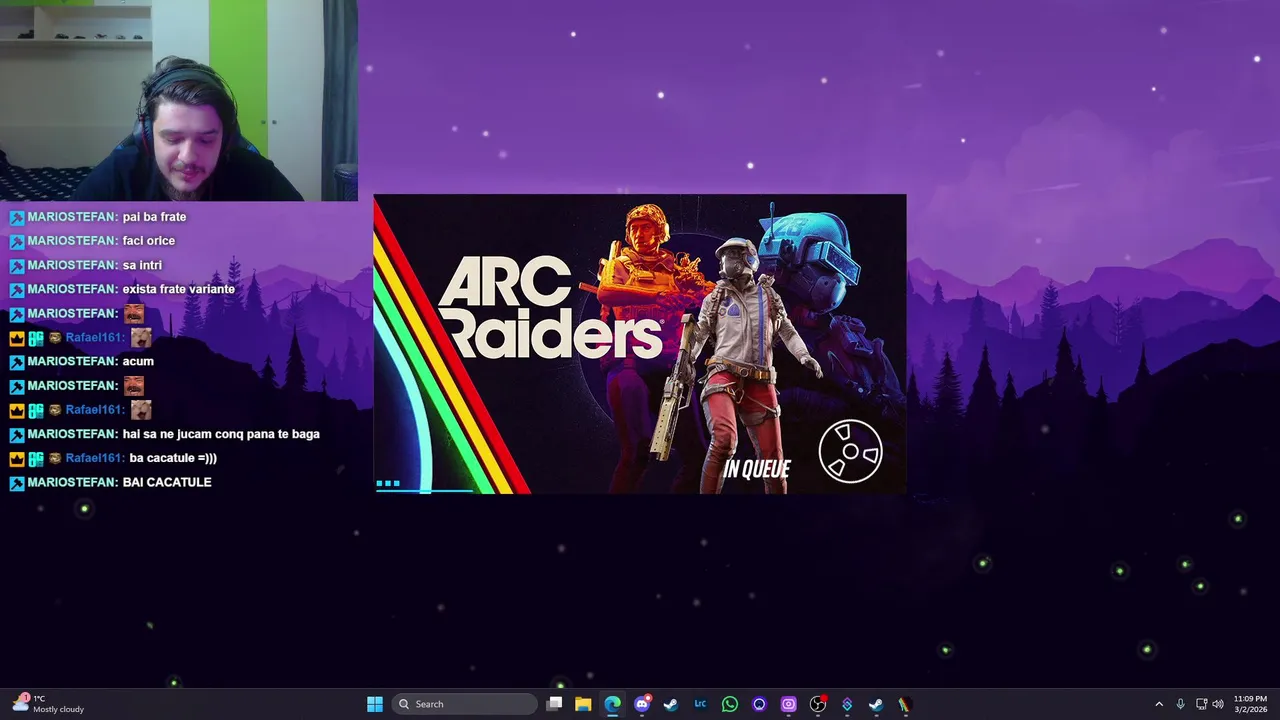Click the microphone tray icon
Viewport: 1280px width, 720px height.
tap(1180, 704)
